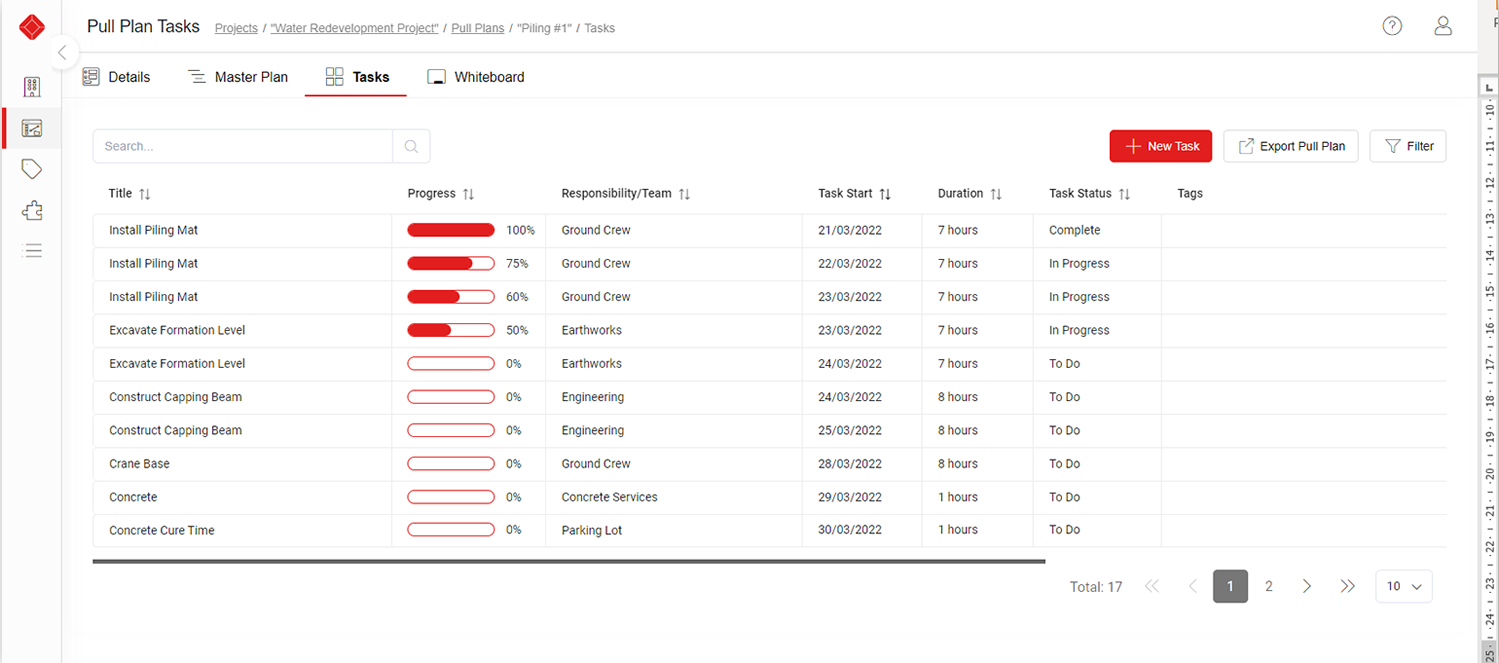
Task: Go to page 2
Action: [x=1269, y=586]
